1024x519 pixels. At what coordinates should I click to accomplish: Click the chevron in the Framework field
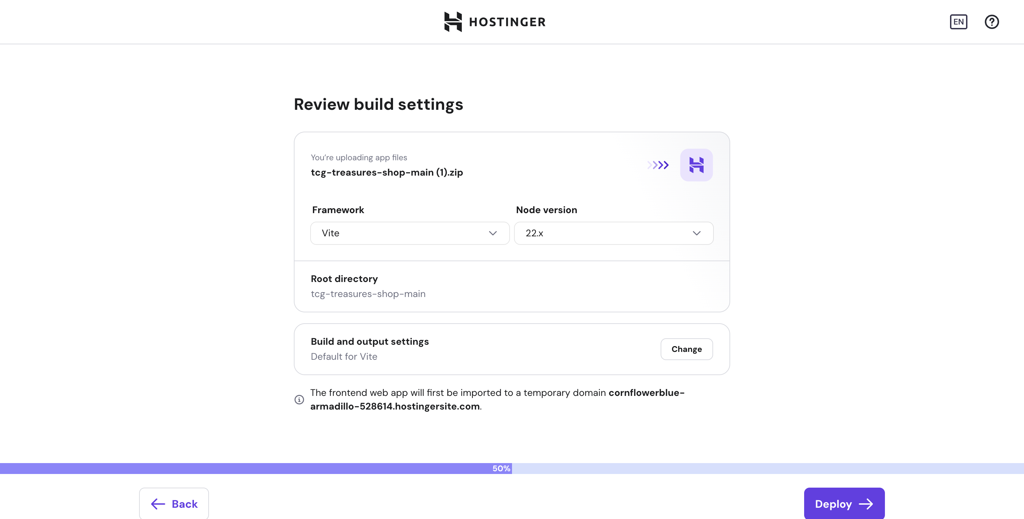tap(492, 233)
